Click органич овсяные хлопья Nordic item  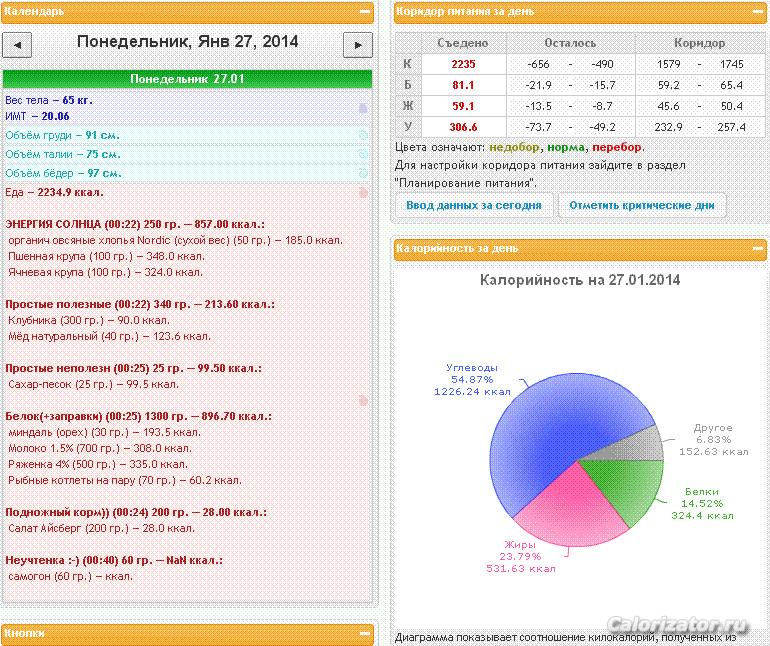175,241
